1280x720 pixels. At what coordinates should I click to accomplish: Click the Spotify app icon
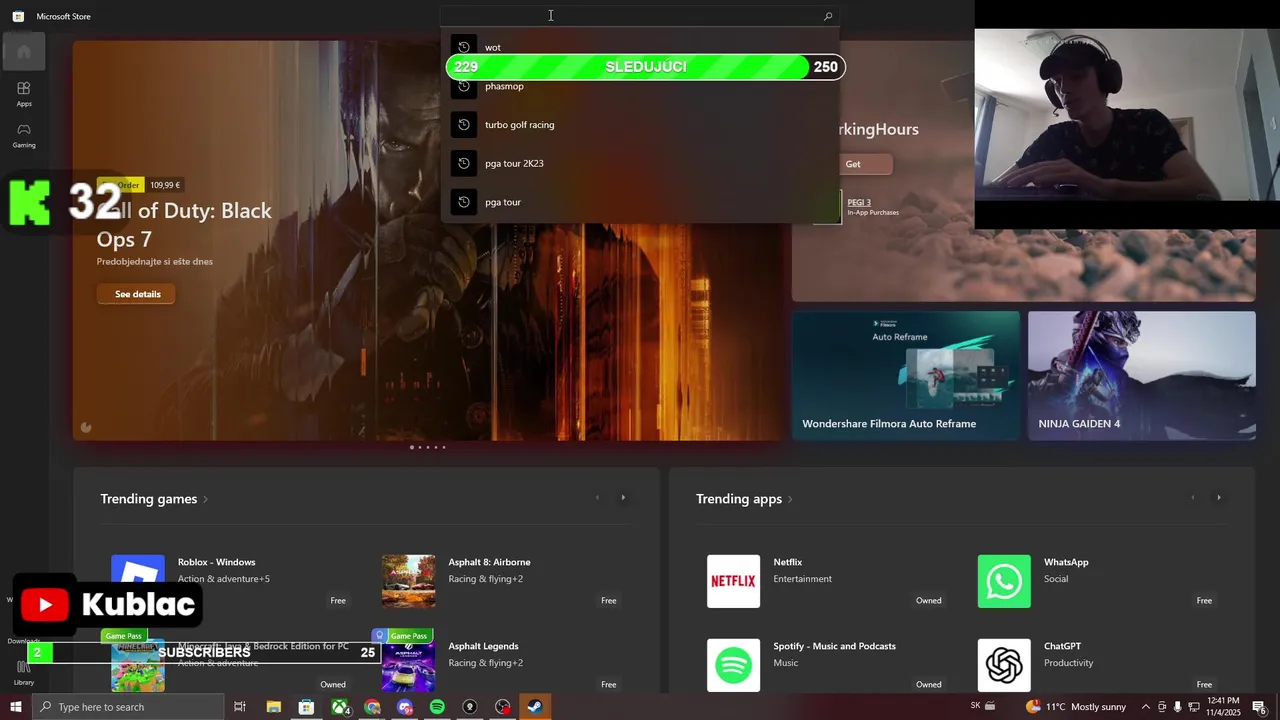[733, 665]
